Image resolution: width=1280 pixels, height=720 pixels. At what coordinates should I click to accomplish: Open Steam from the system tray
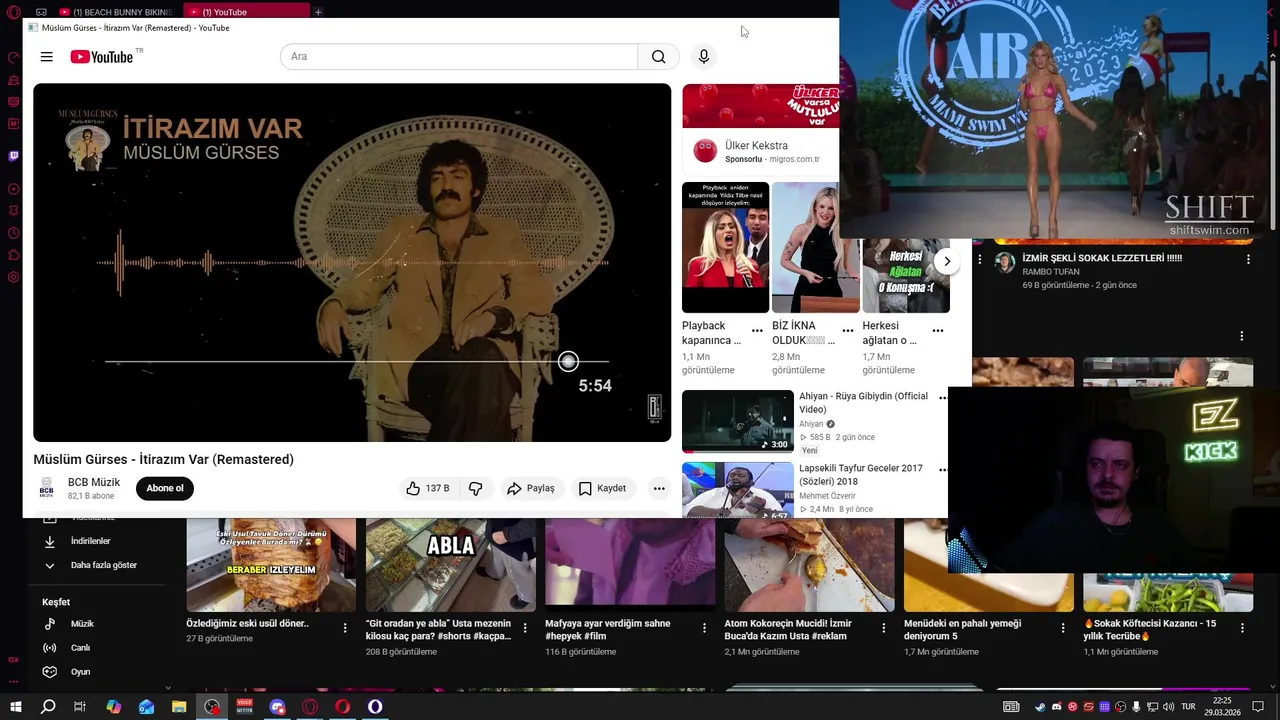point(1040,707)
